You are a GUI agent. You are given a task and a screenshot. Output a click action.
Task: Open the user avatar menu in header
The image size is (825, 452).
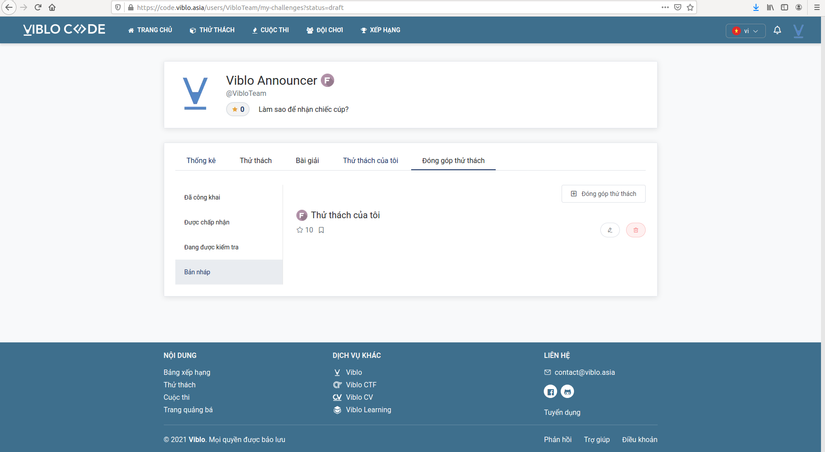point(798,31)
